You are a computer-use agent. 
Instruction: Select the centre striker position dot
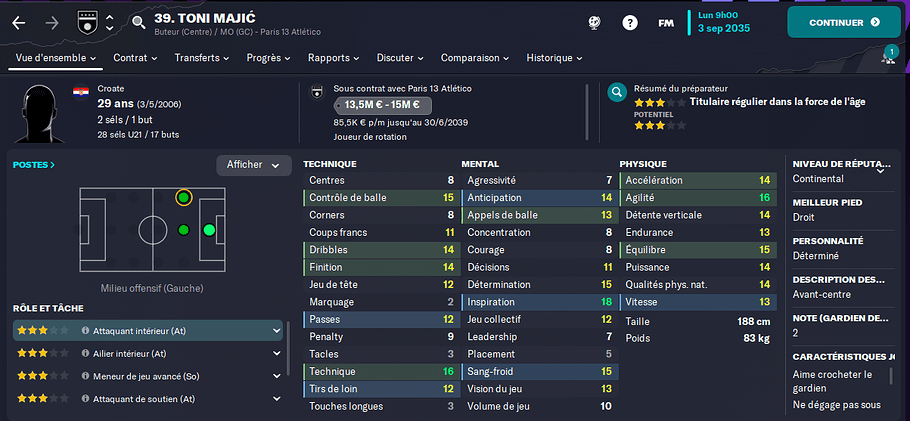click(209, 230)
